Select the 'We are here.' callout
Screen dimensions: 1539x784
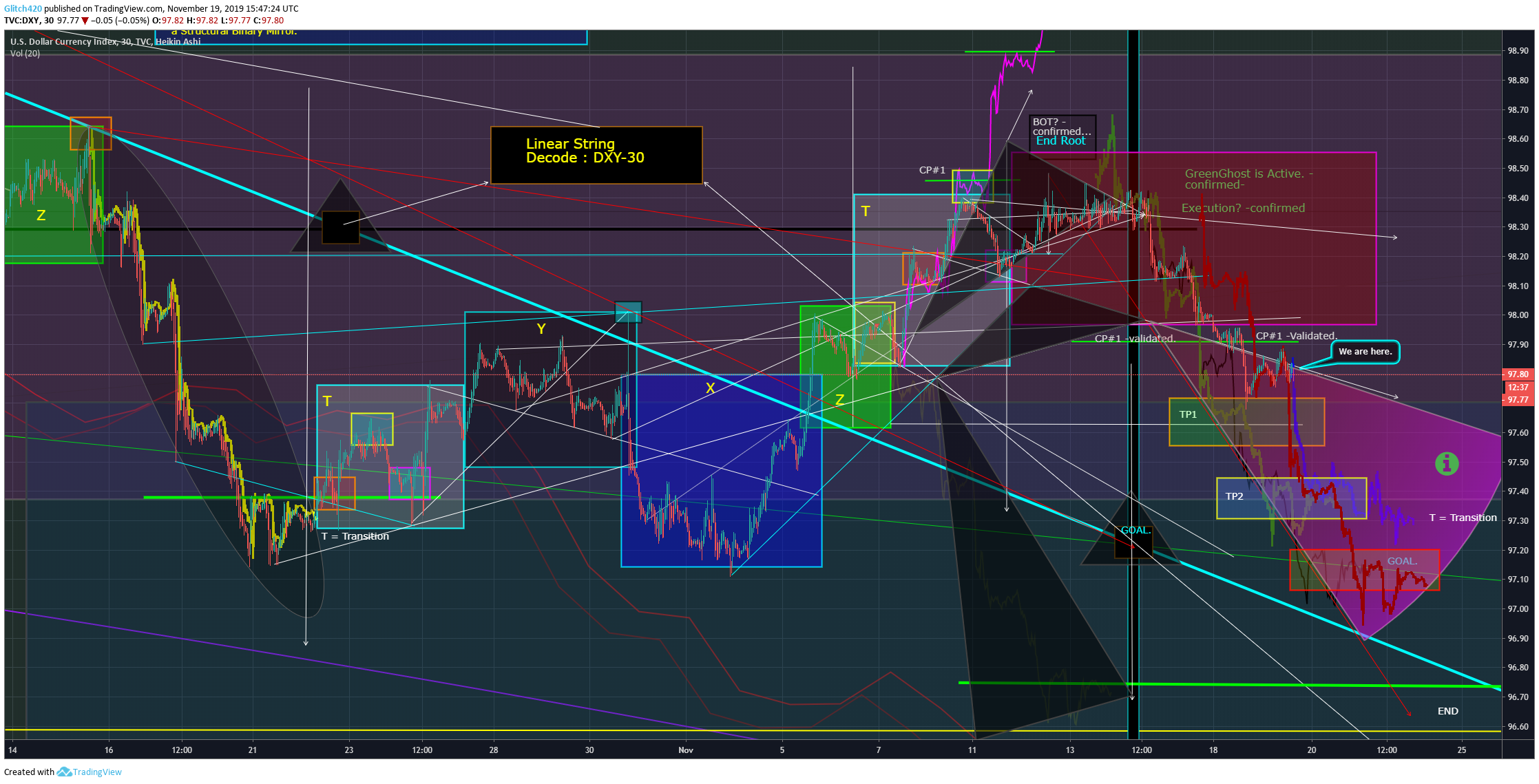point(1365,352)
